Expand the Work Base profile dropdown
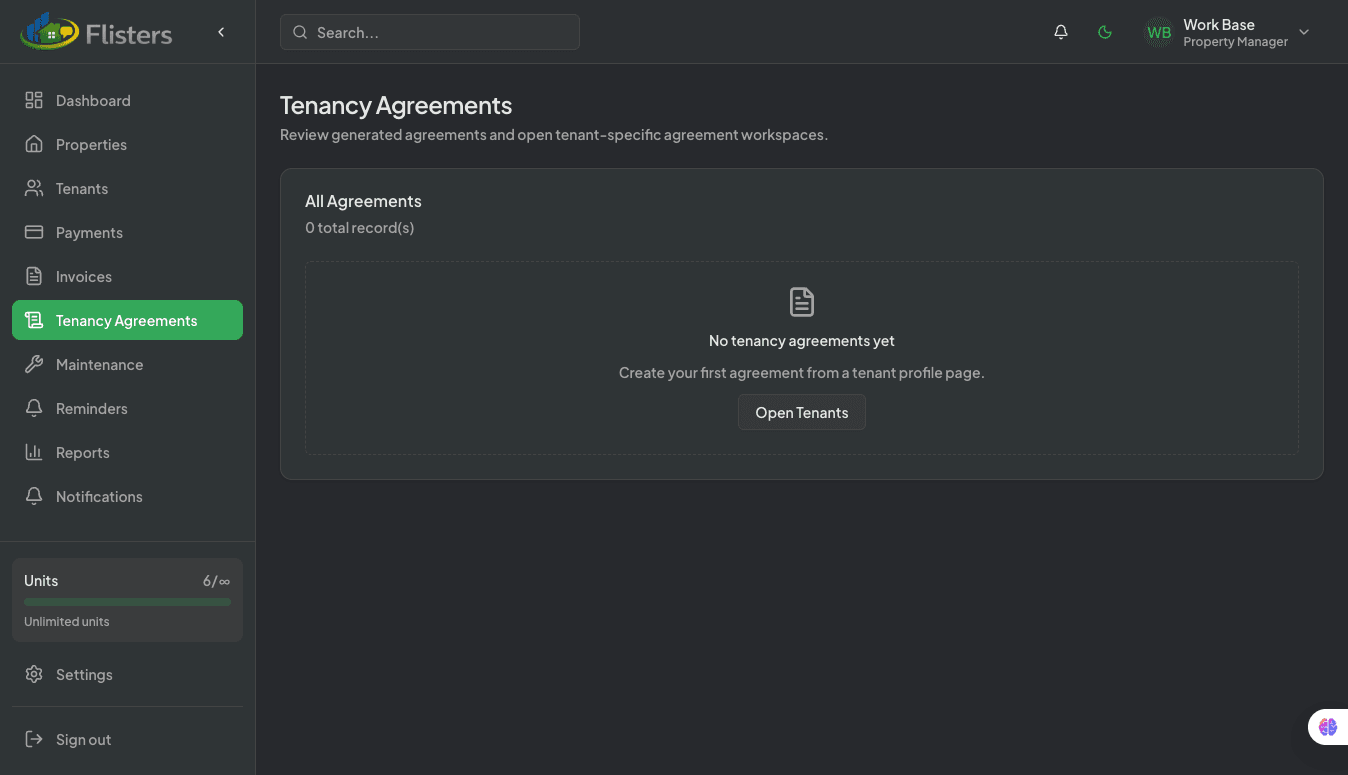This screenshot has width=1348, height=775. tap(1304, 32)
